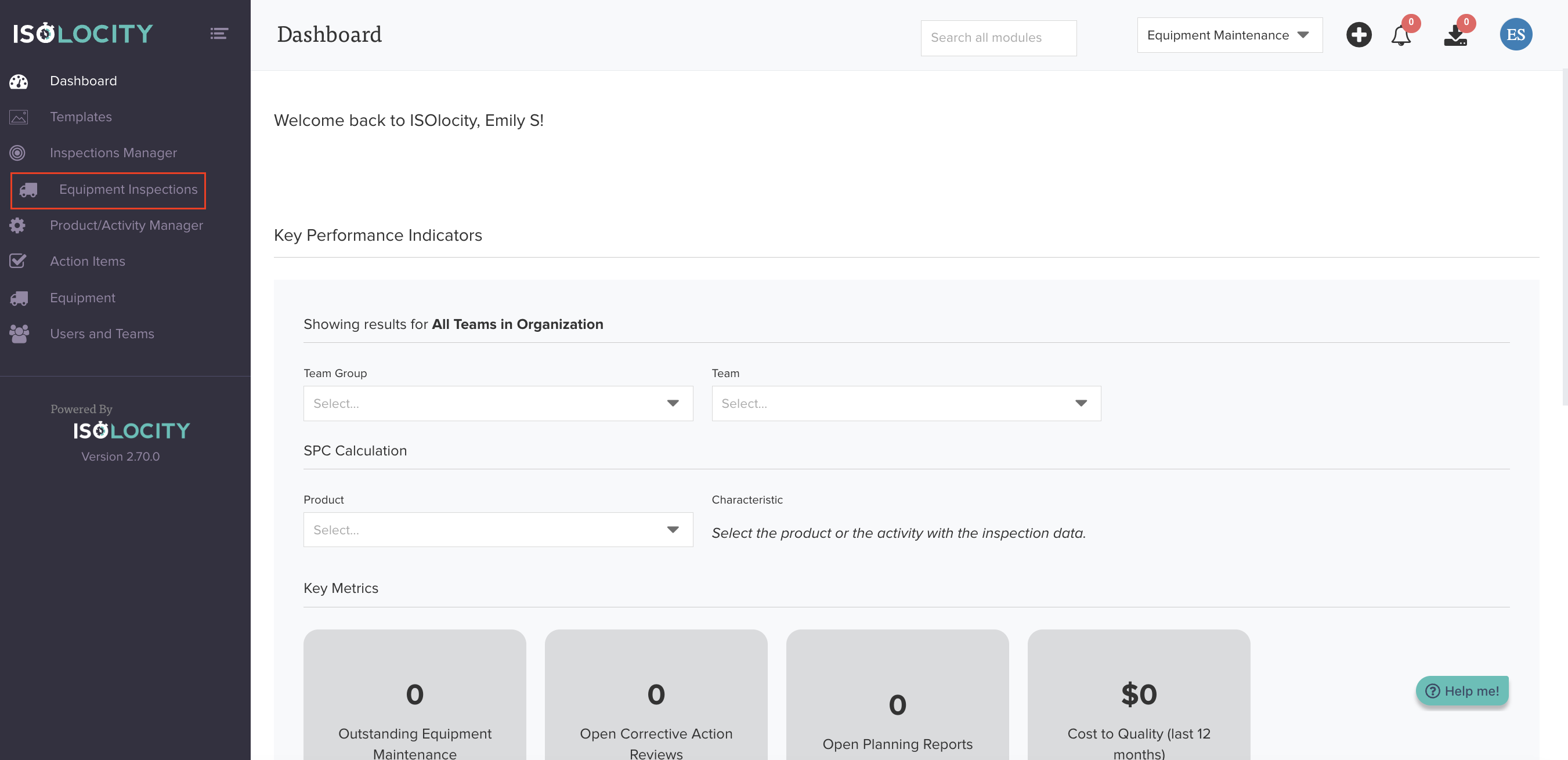Collapse the sidebar with the hamburger icon
Image resolution: width=1568 pixels, height=760 pixels.
219,34
